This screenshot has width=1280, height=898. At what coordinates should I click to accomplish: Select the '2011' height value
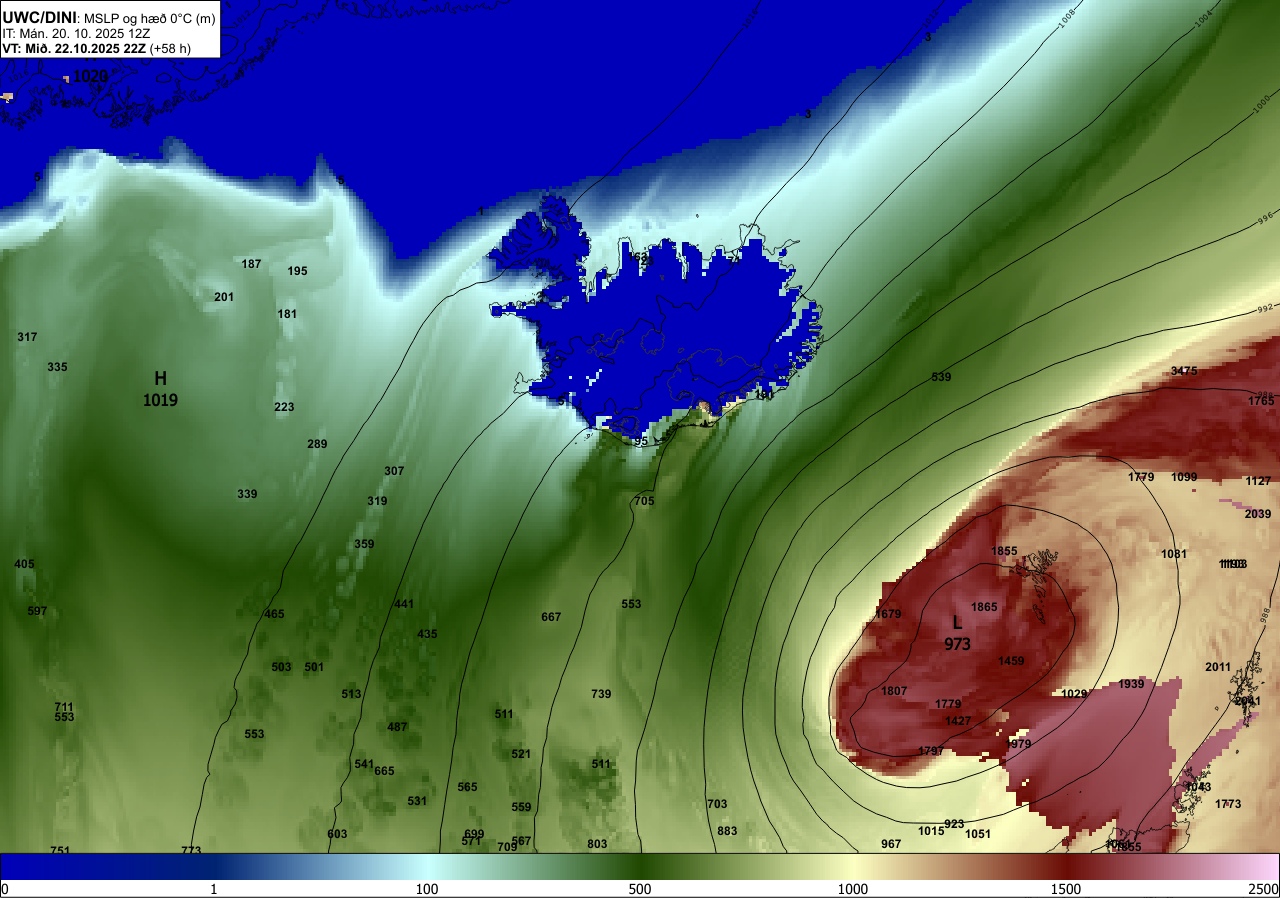click(1218, 667)
